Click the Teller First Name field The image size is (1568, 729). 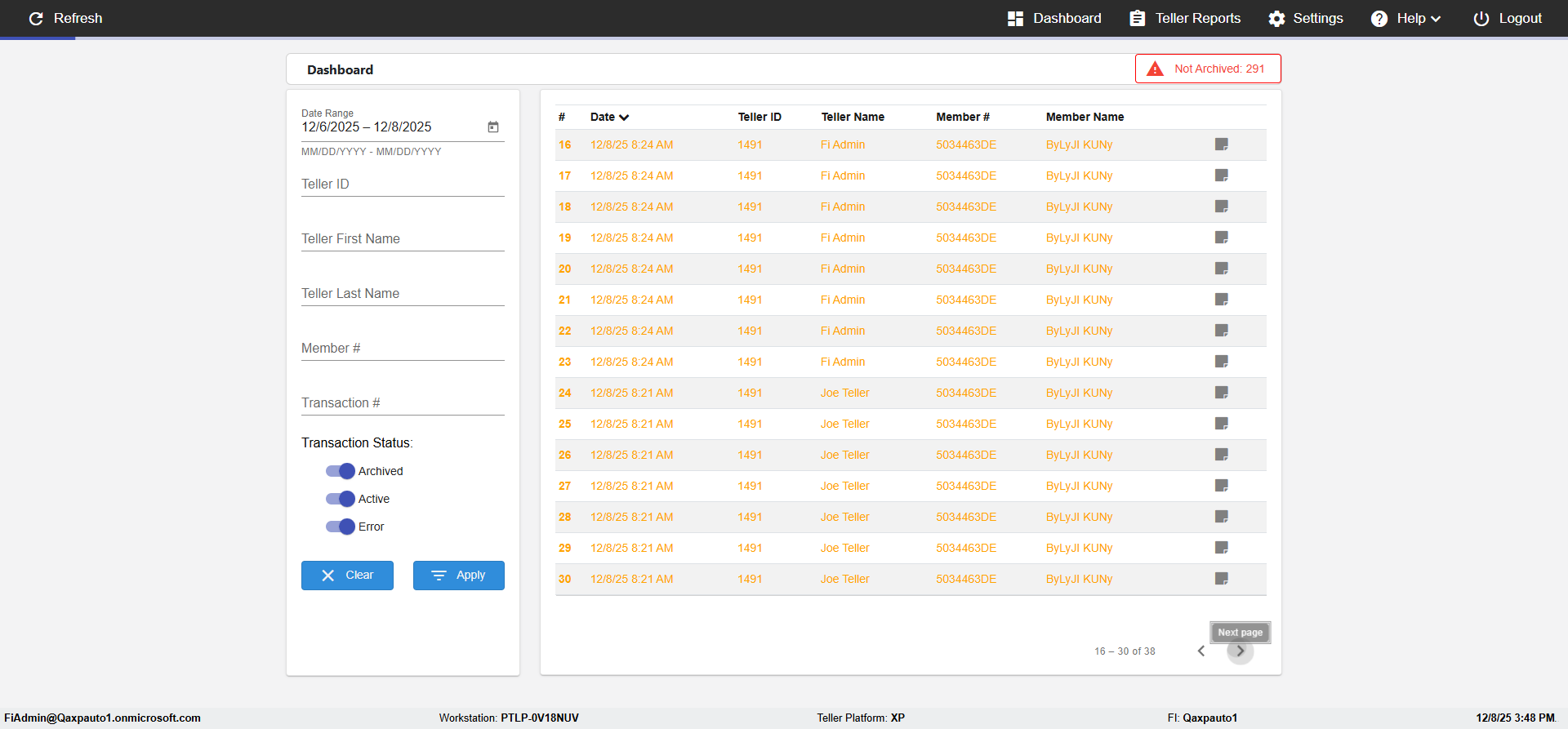click(403, 239)
